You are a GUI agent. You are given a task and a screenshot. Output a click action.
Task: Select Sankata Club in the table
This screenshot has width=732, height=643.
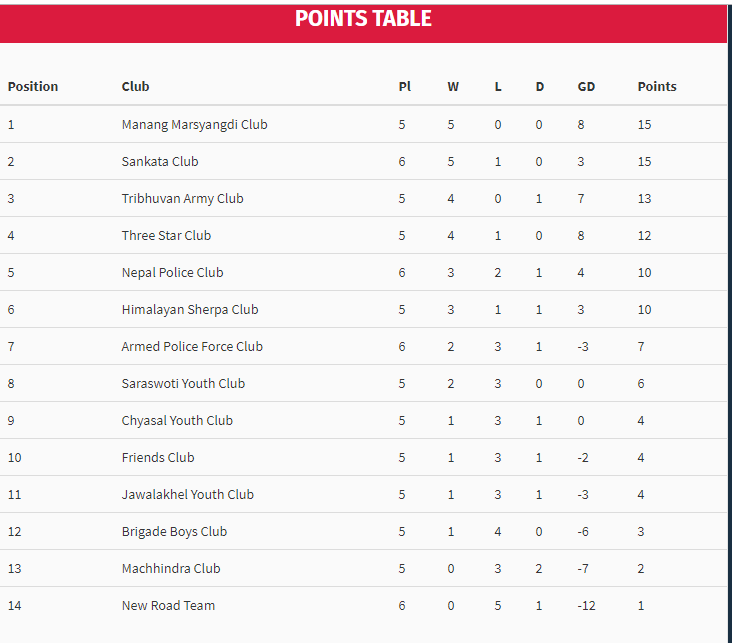click(x=160, y=162)
